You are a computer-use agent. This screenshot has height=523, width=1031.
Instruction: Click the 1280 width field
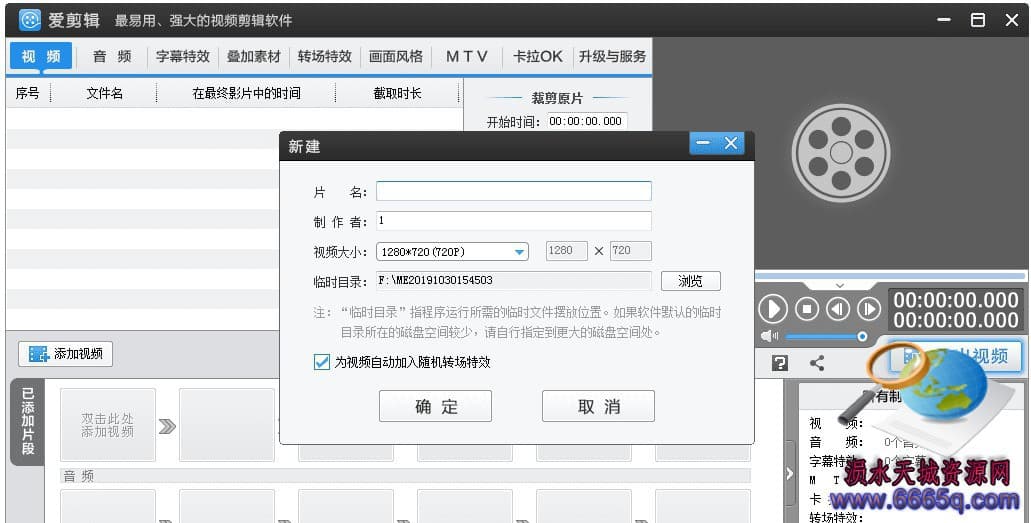pos(567,251)
